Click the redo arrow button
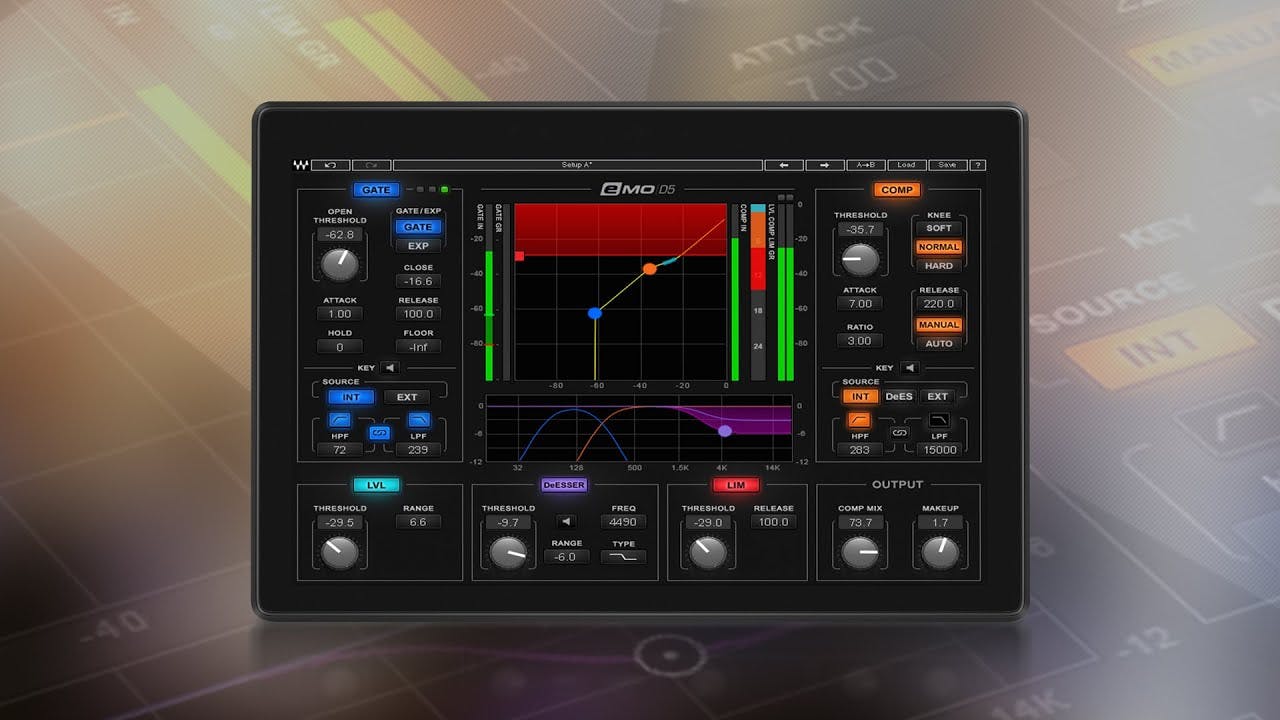 [371, 165]
